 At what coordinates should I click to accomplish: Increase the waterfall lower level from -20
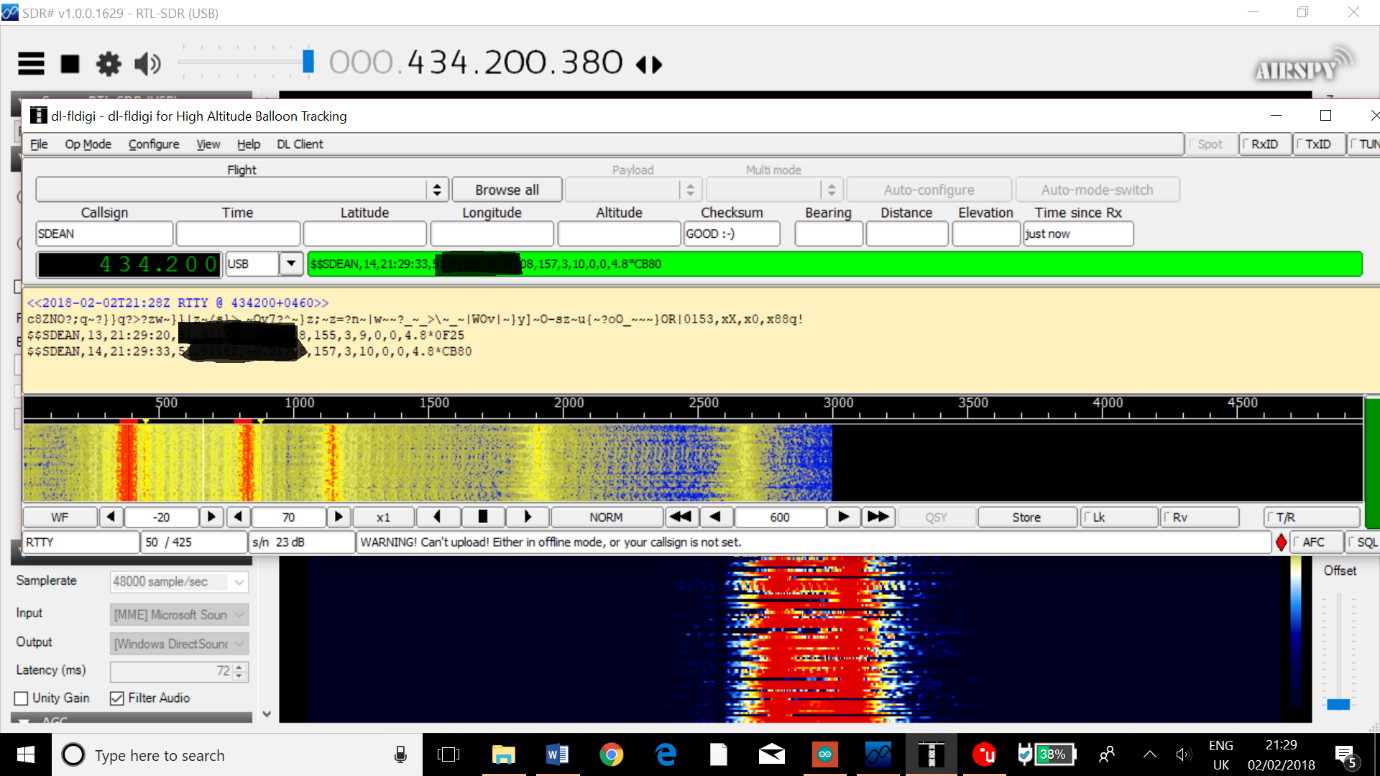(x=211, y=517)
